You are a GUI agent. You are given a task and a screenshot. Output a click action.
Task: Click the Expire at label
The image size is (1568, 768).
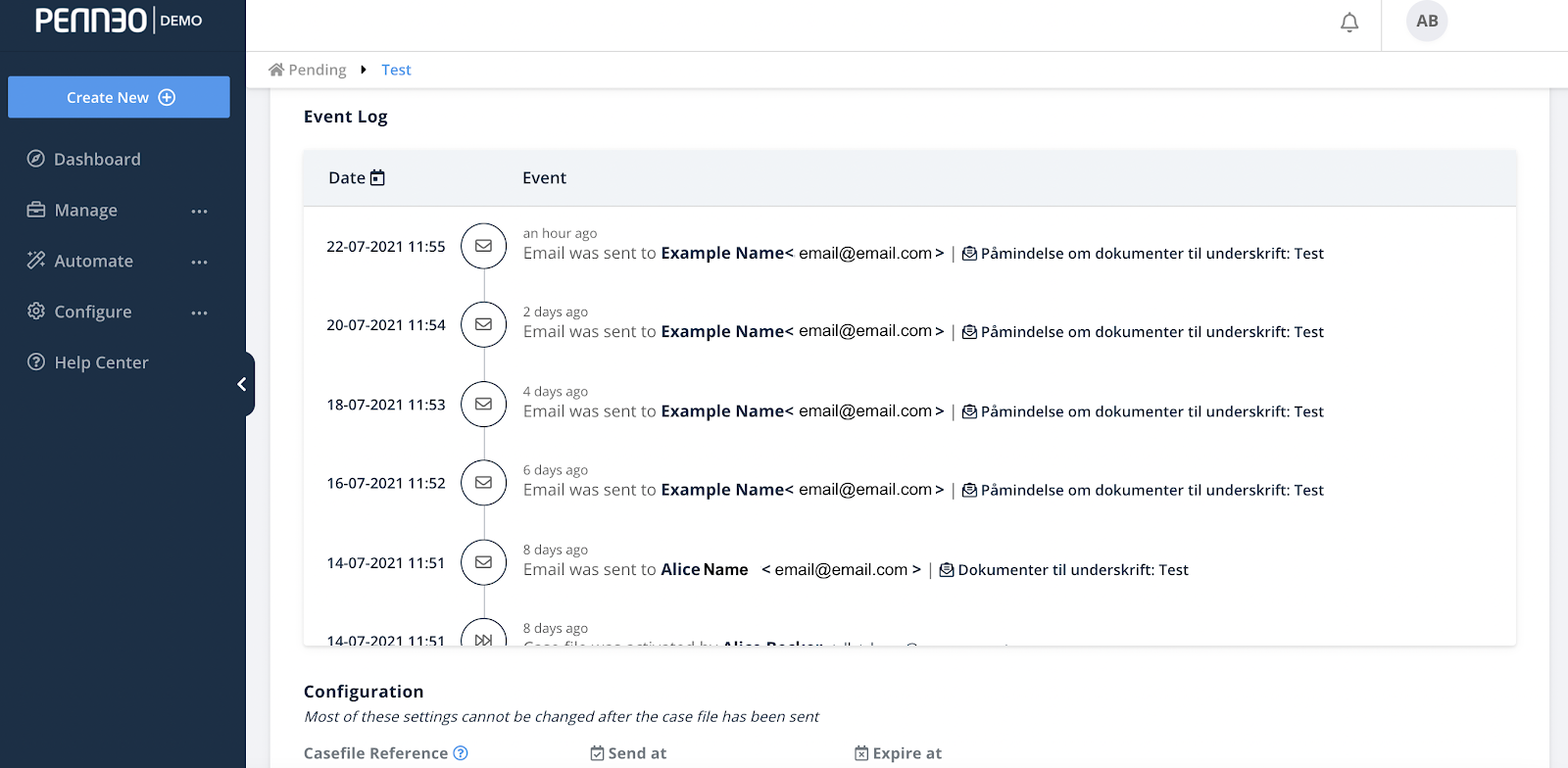(x=898, y=753)
